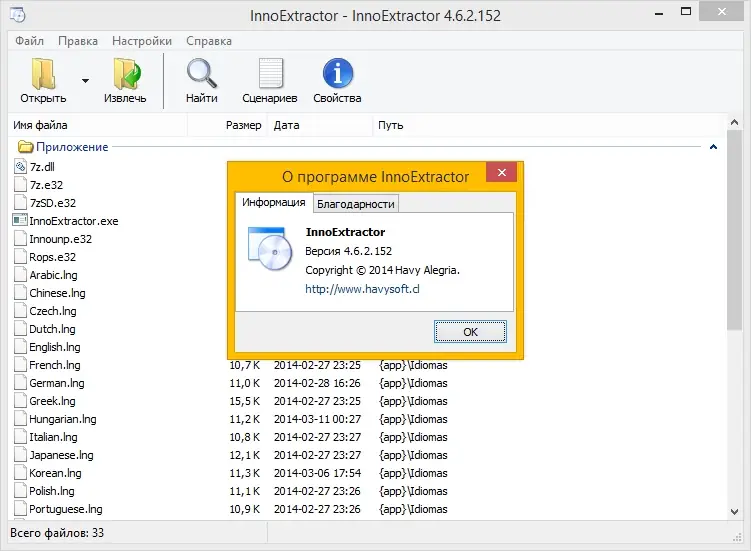Select the Информация tab
751x551 pixels.
coord(273,202)
